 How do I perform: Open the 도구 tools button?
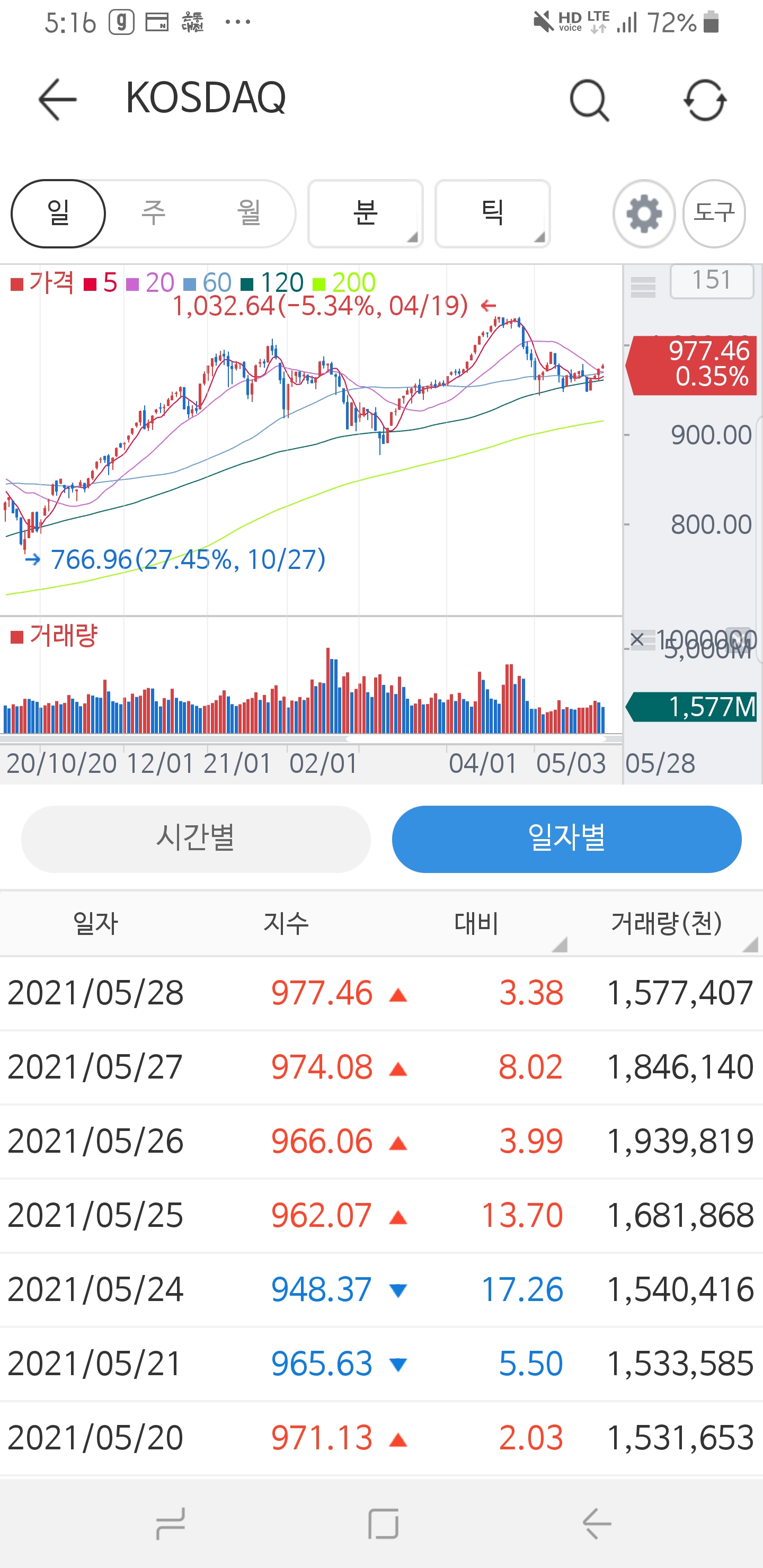[x=714, y=213]
